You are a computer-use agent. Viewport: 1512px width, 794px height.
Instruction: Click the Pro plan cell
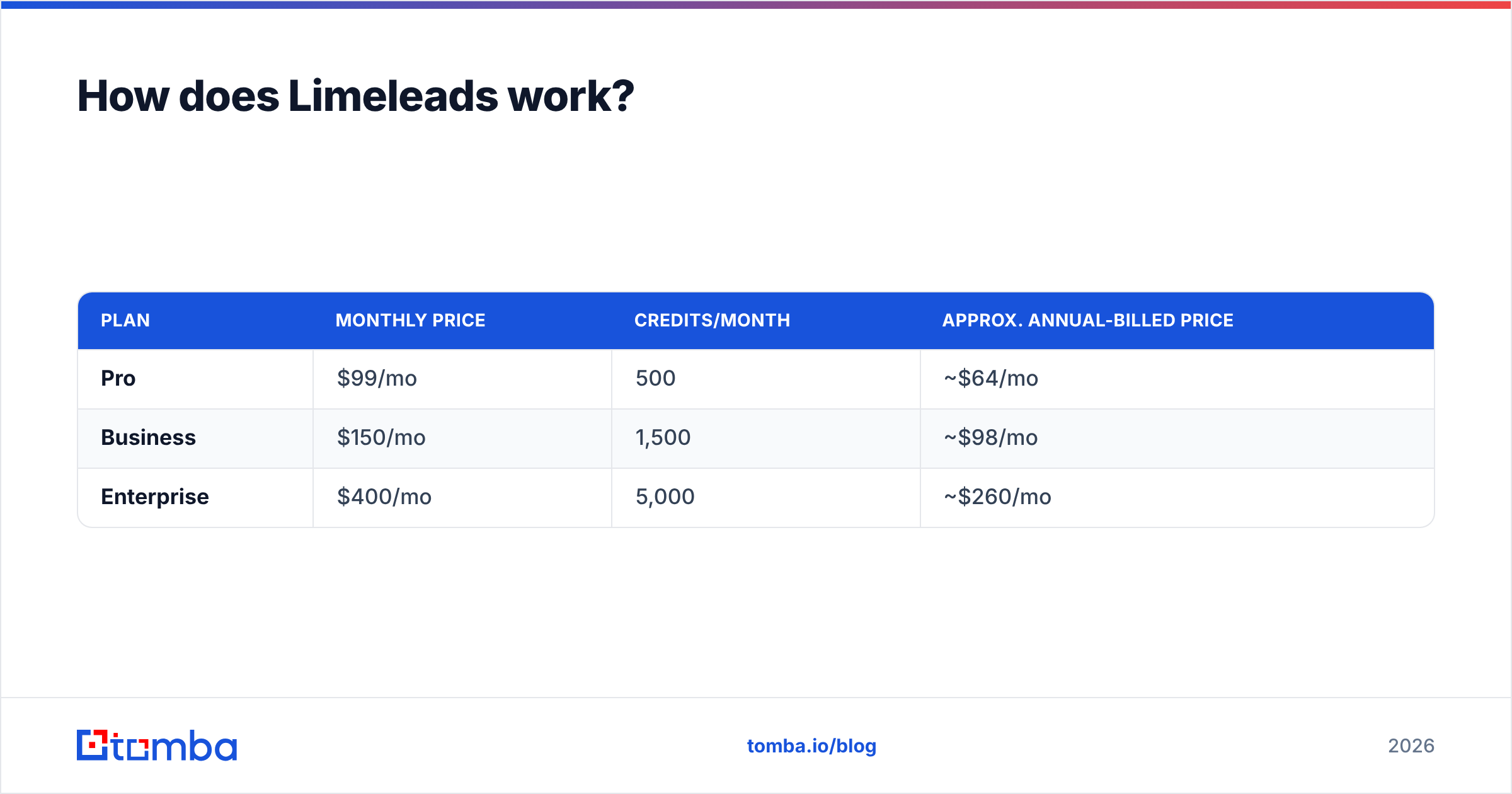(x=195, y=379)
